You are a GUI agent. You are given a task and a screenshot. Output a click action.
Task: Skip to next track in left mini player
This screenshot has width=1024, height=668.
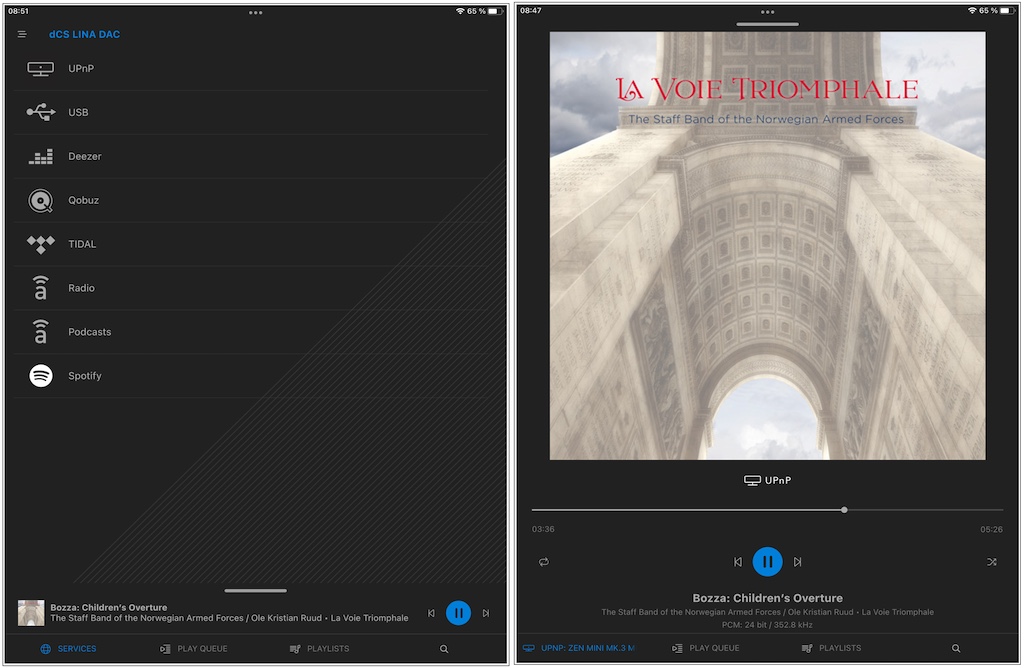click(x=486, y=613)
